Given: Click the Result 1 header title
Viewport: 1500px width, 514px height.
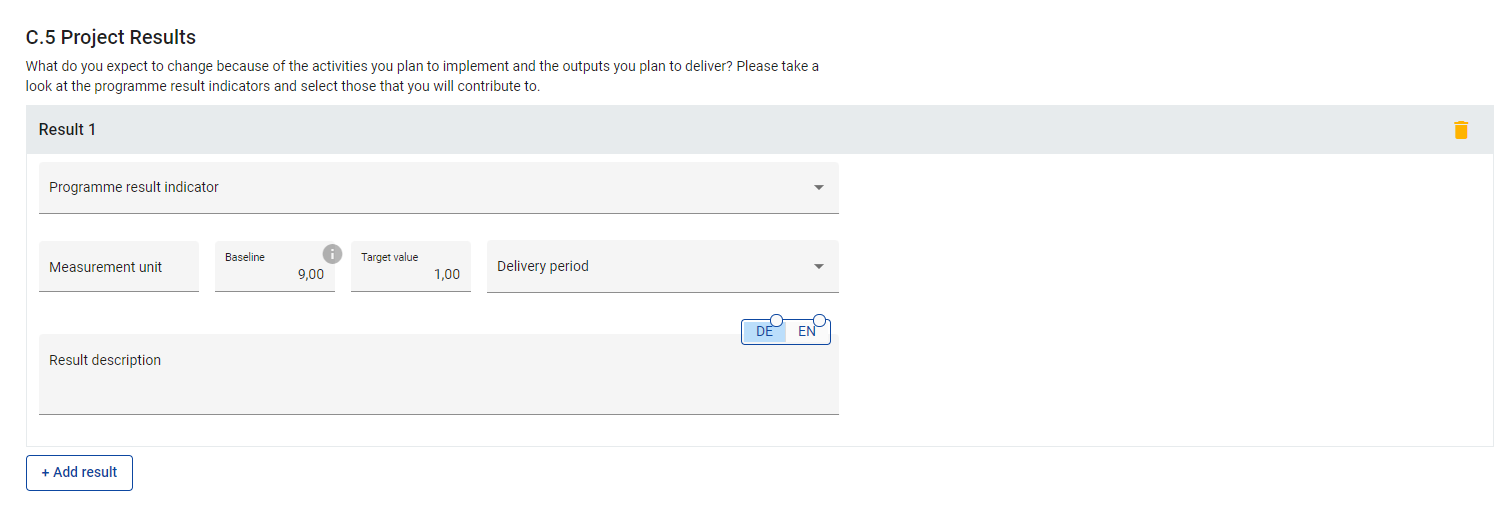Looking at the screenshot, I should point(67,130).
